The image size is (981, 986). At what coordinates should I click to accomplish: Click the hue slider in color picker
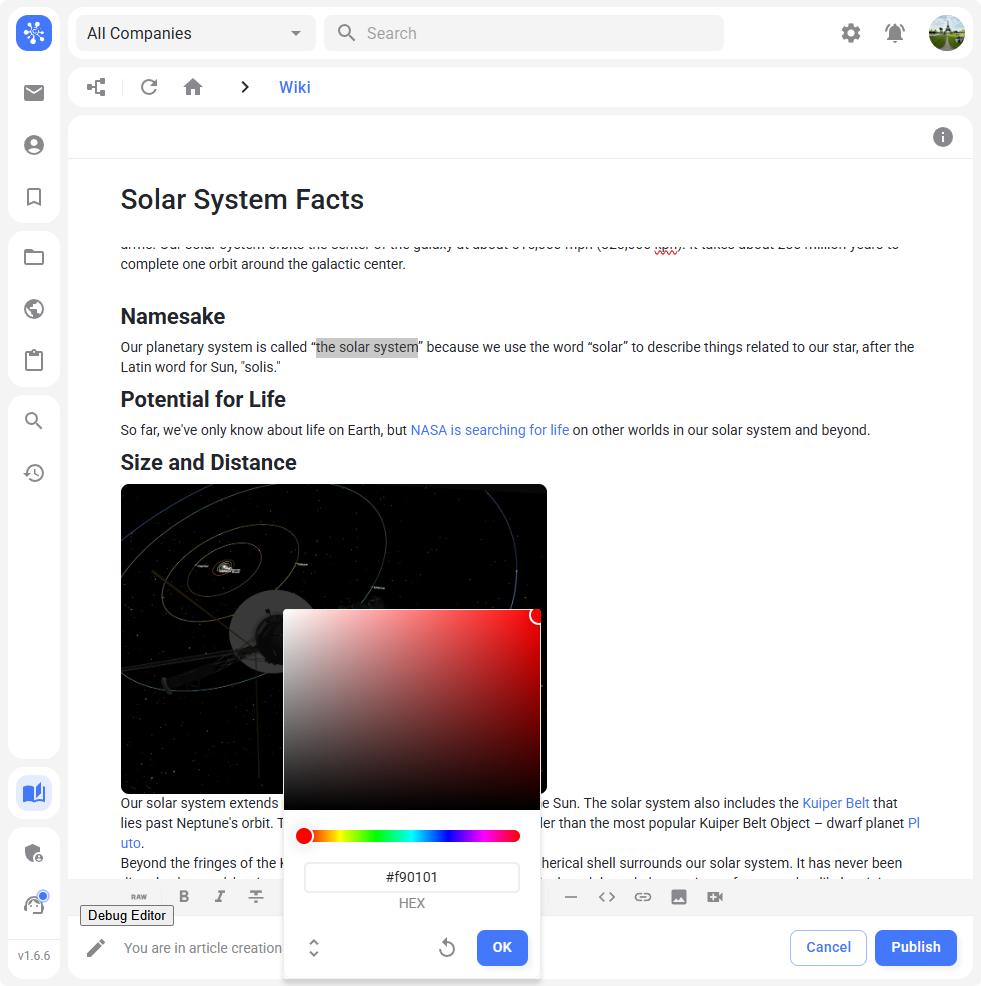pos(412,836)
